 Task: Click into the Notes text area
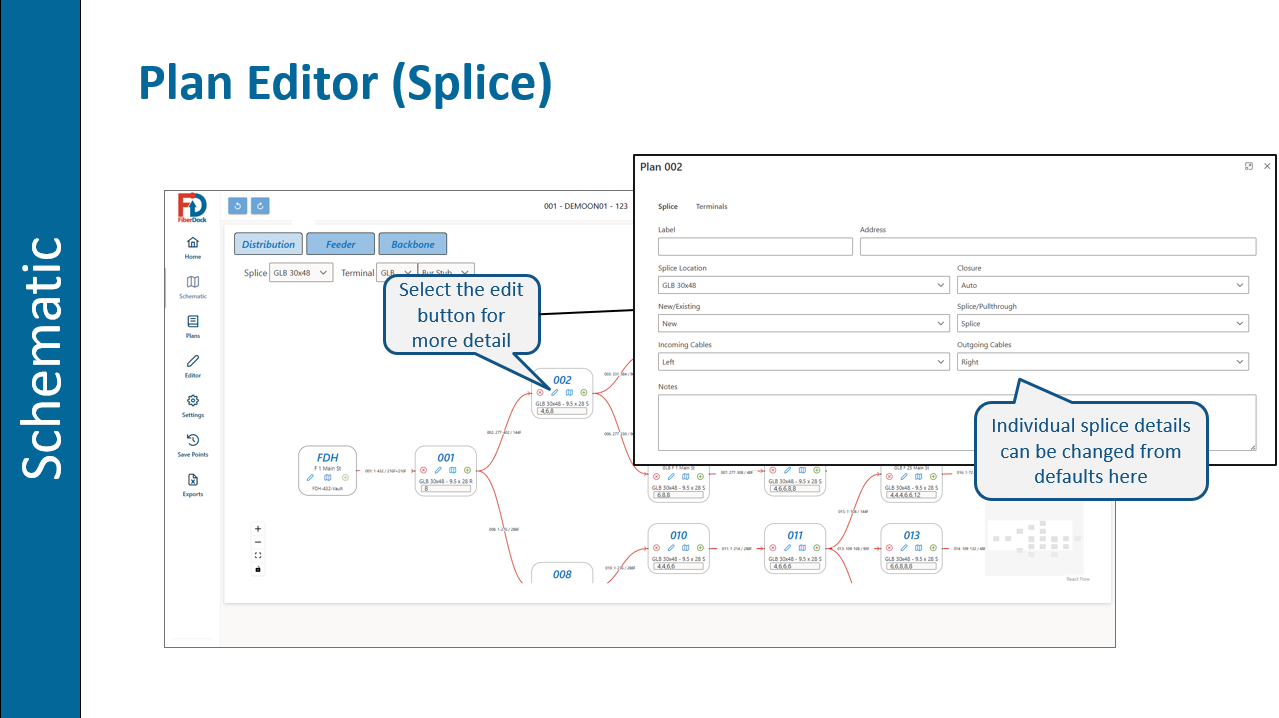pyautogui.click(x=957, y=422)
